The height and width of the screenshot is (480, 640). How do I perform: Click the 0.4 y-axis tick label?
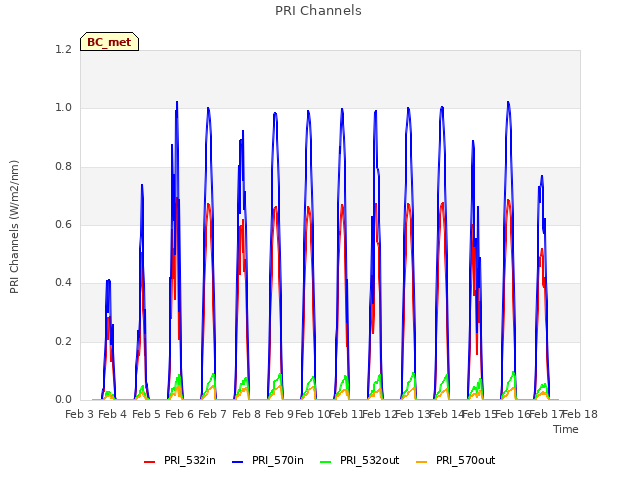coord(64,282)
